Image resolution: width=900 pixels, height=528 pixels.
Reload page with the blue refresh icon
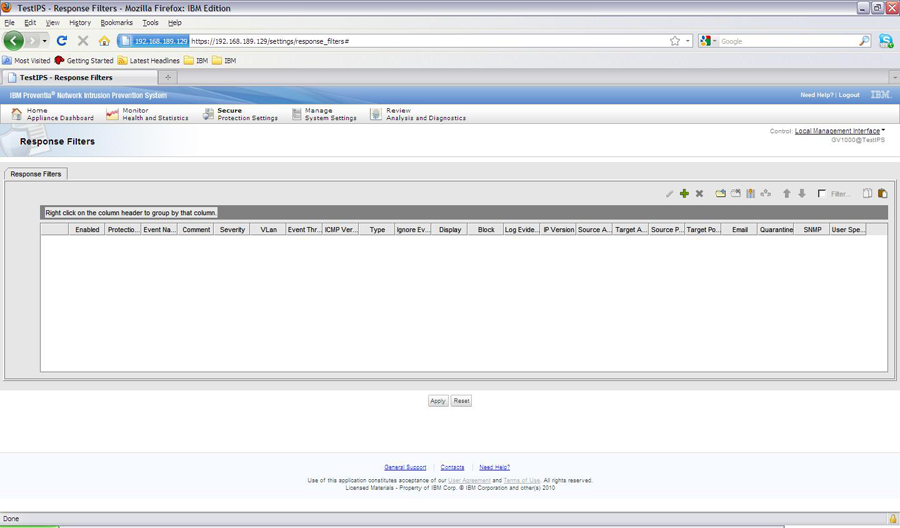(x=62, y=41)
